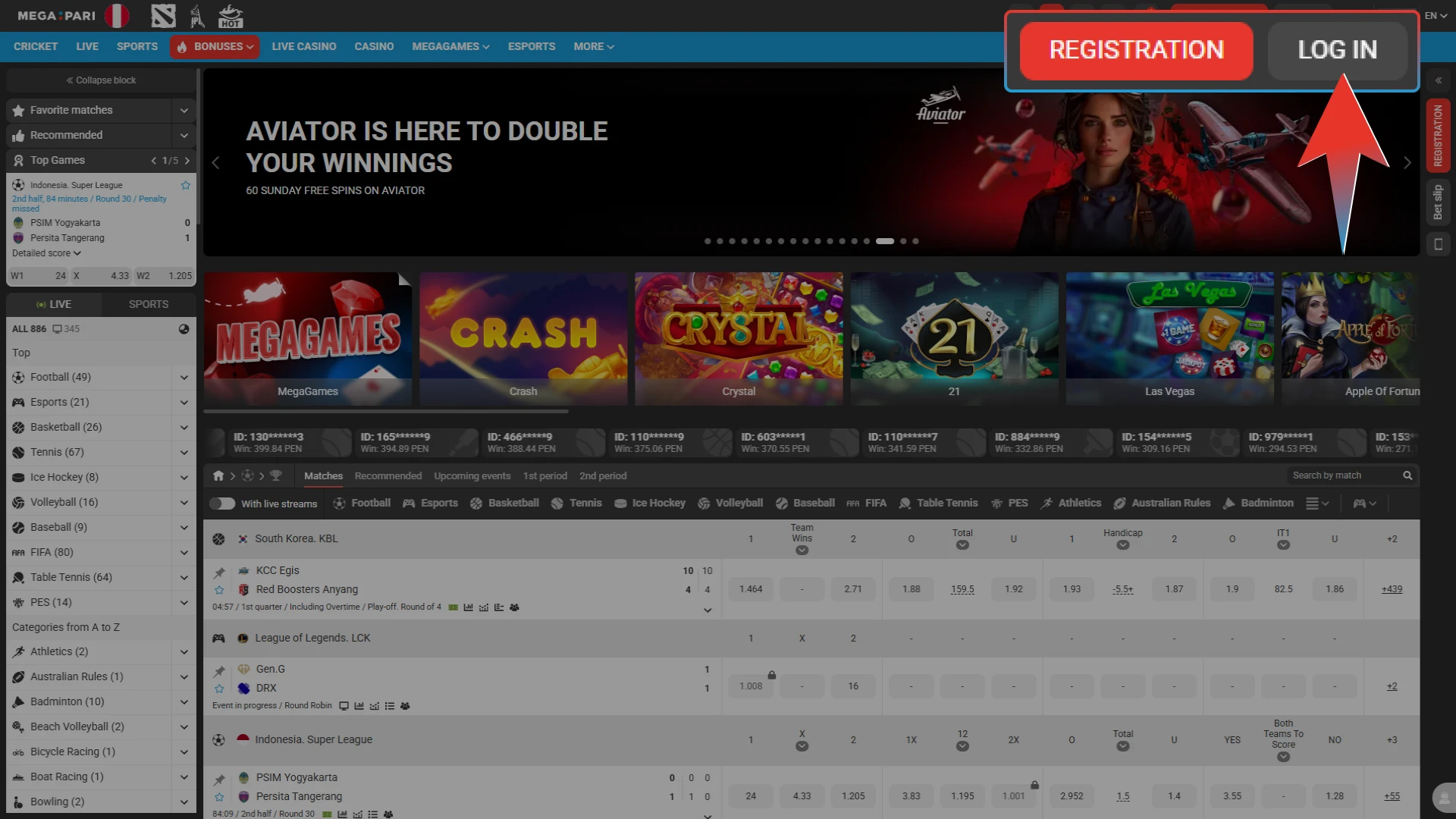Open more sports list dropdown in filter row

[x=1317, y=504]
